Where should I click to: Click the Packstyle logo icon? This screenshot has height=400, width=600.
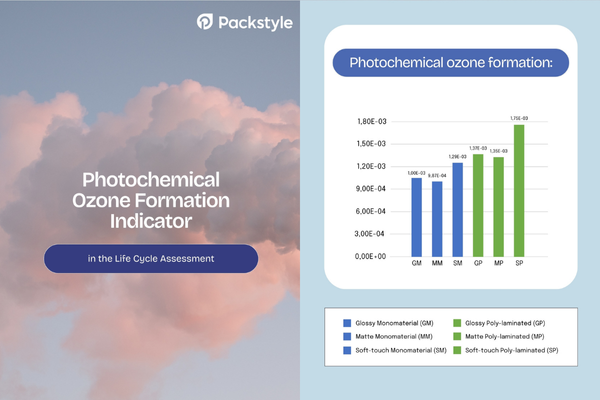pyautogui.click(x=205, y=21)
